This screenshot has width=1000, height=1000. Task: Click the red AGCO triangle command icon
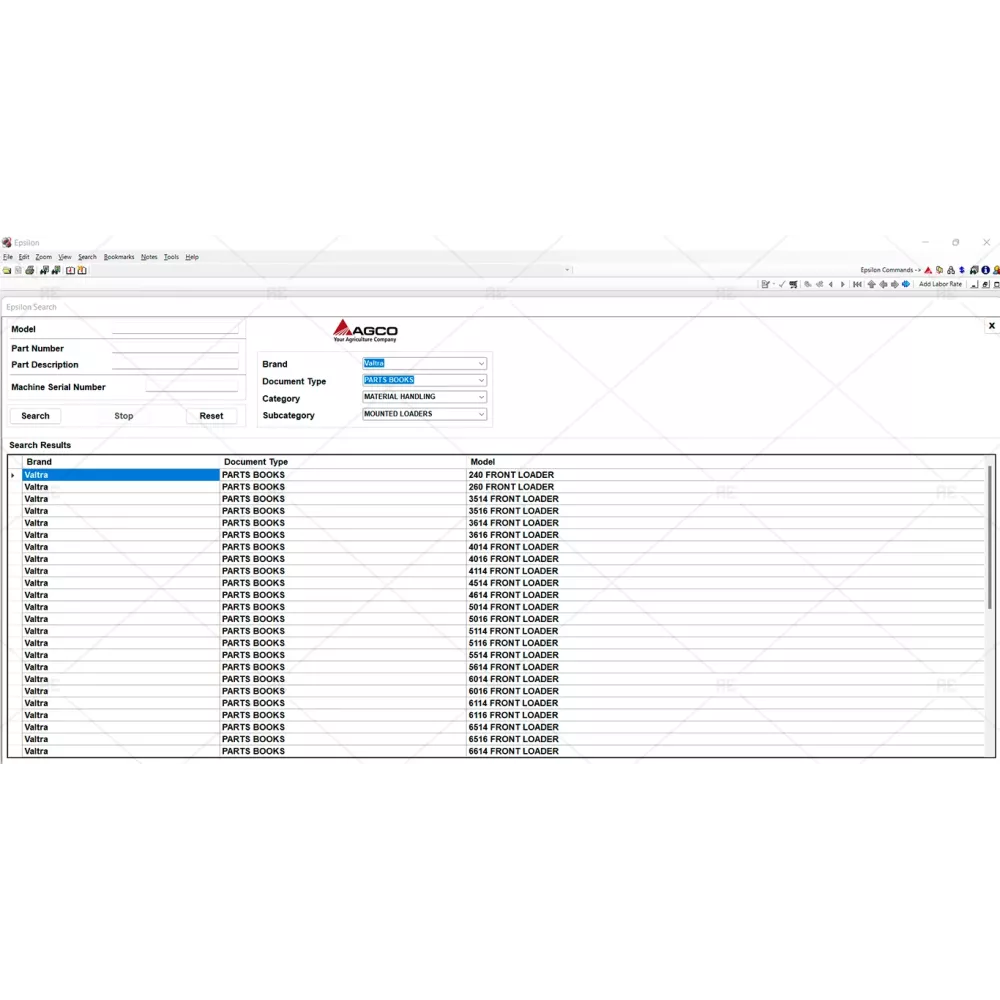click(x=928, y=270)
